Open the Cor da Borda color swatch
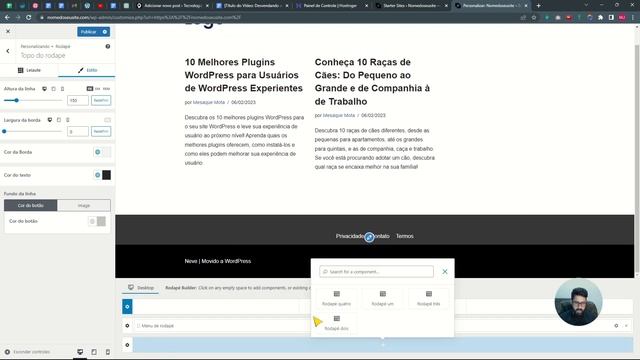Image resolution: width=640 pixels, height=360 pixels. [107, 152]
